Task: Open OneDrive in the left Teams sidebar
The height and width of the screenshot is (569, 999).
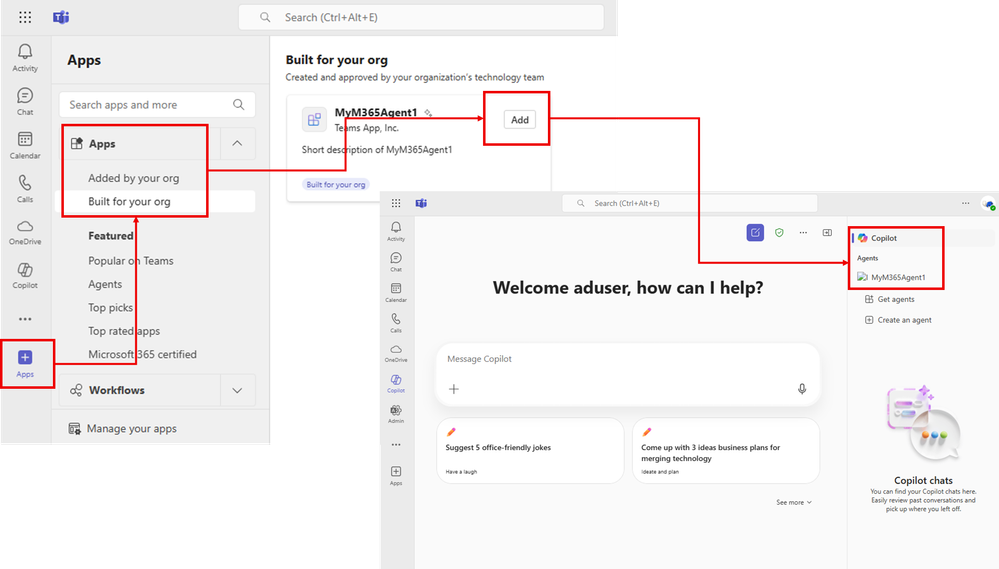Action: (x=25, y=233)
